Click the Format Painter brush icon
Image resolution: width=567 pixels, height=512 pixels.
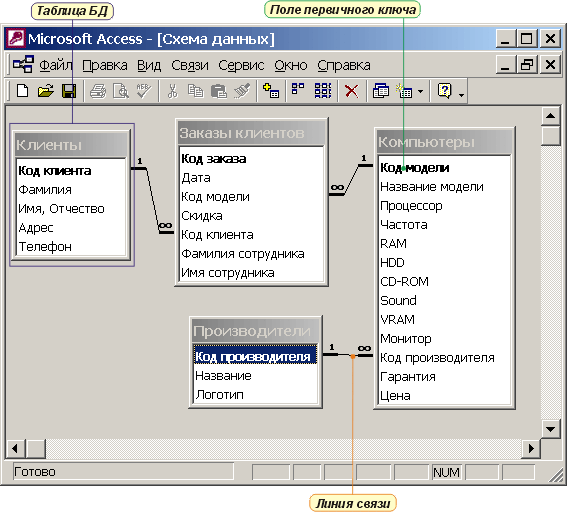click(242, 91)
